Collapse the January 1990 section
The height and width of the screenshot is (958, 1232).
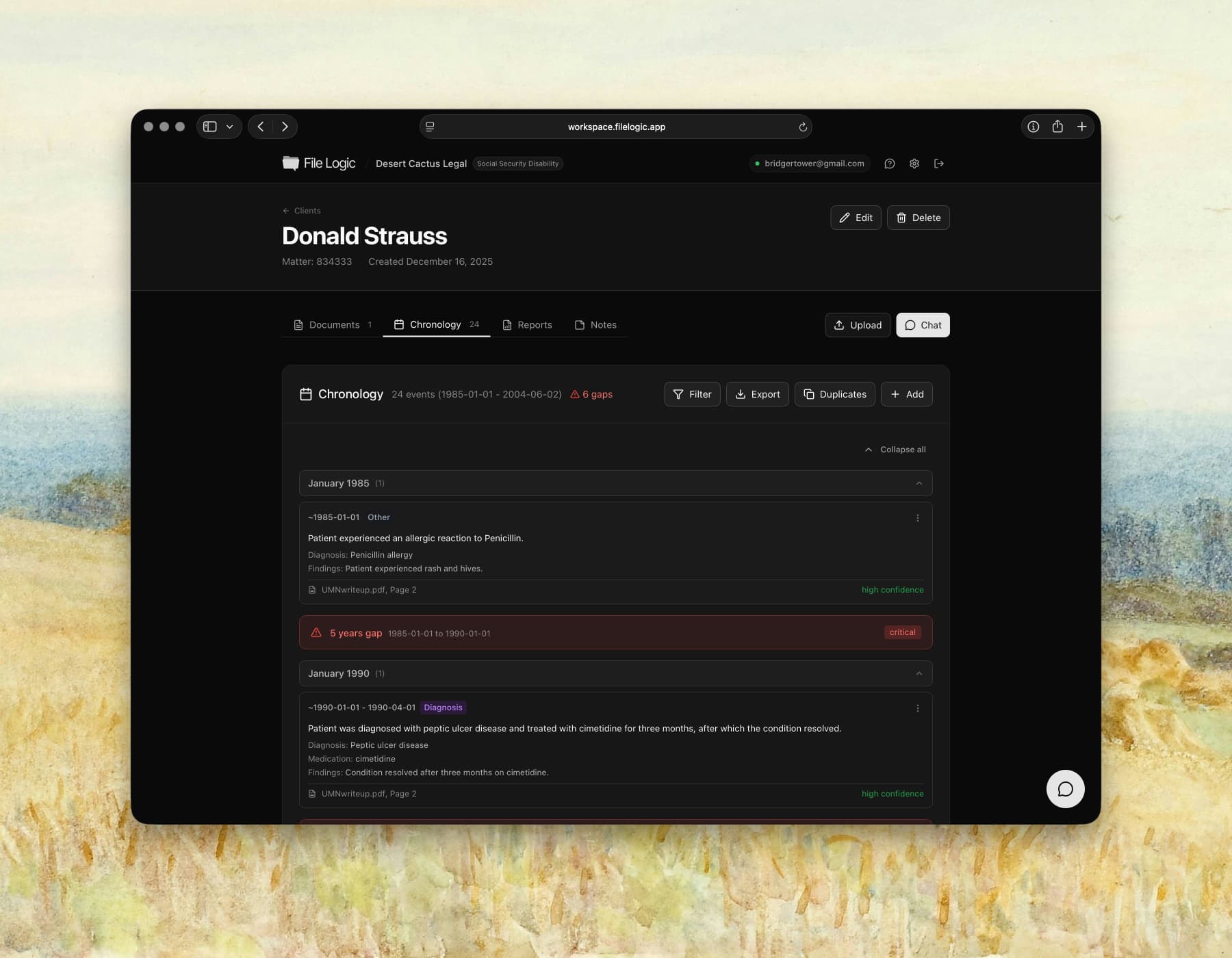click(919, 673)
